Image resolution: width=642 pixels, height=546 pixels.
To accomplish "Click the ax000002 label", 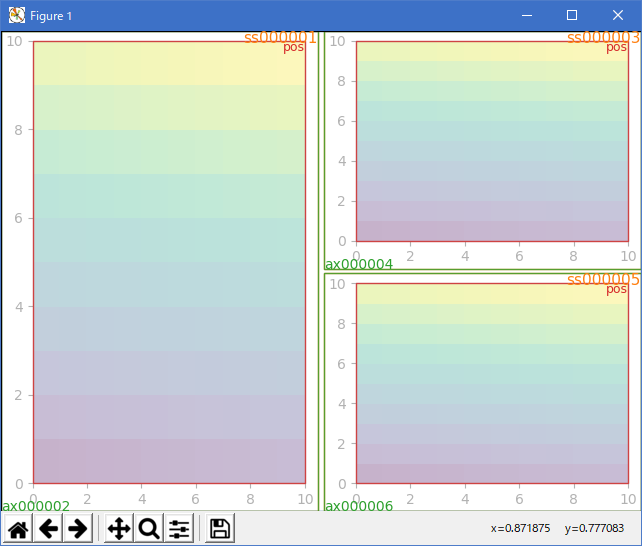I will point(36,506).
